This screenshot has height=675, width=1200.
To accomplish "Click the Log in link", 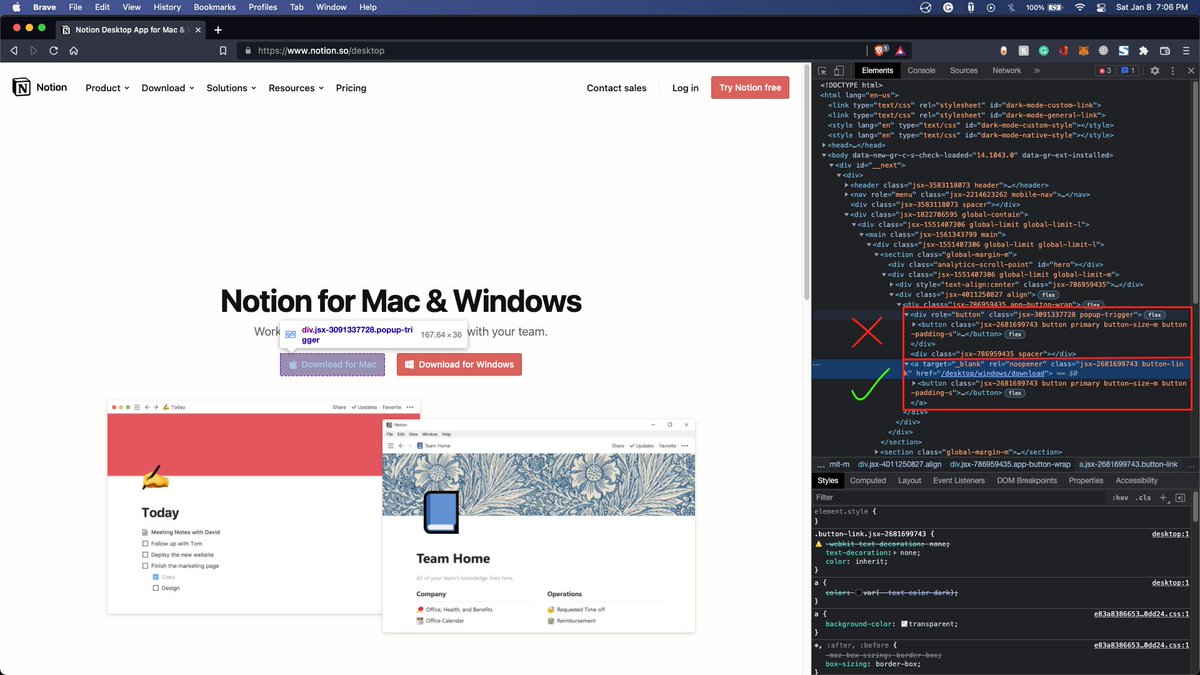I will click(x=686, y=88).
